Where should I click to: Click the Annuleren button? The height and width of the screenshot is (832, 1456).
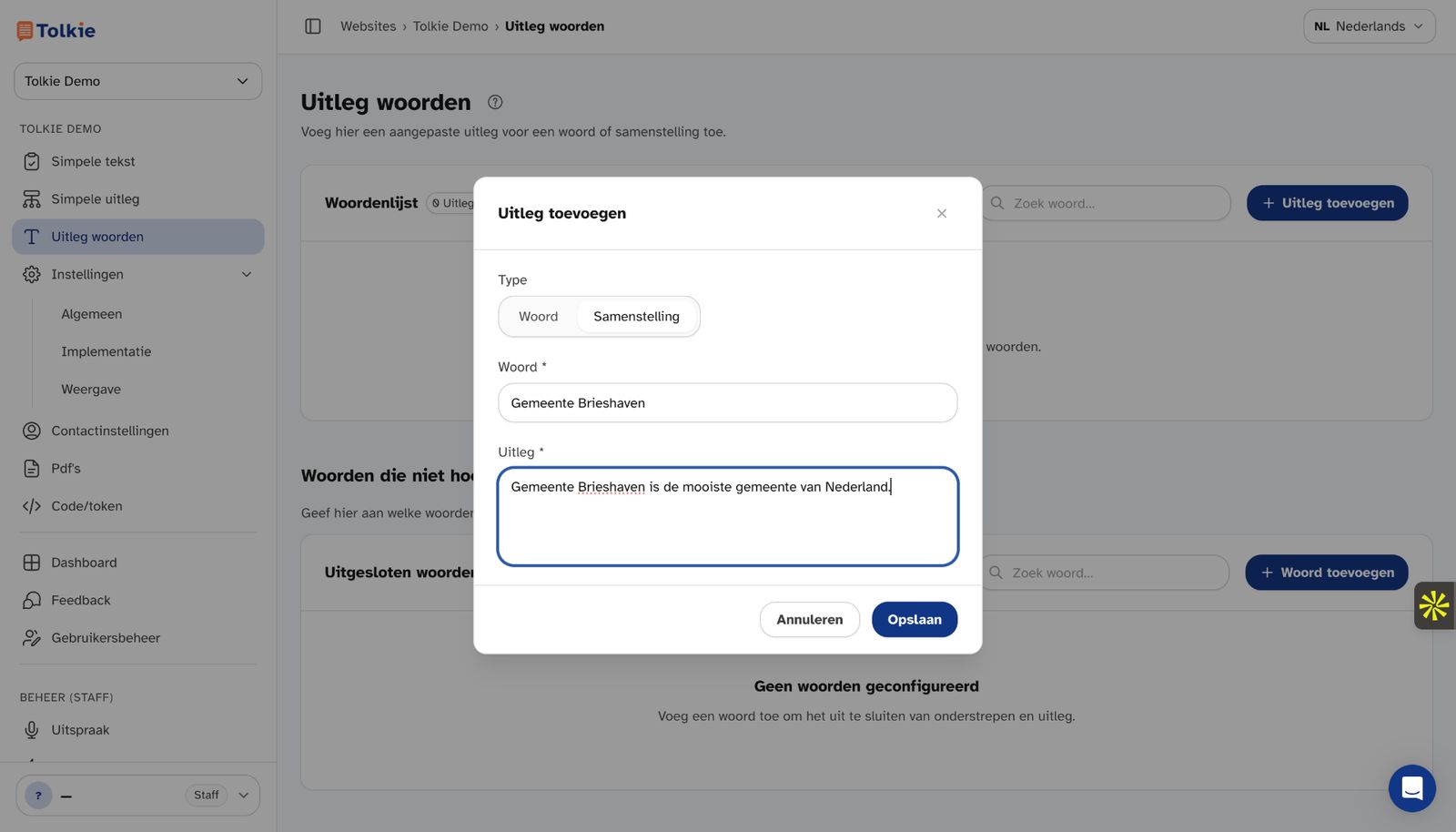point(810,620)
